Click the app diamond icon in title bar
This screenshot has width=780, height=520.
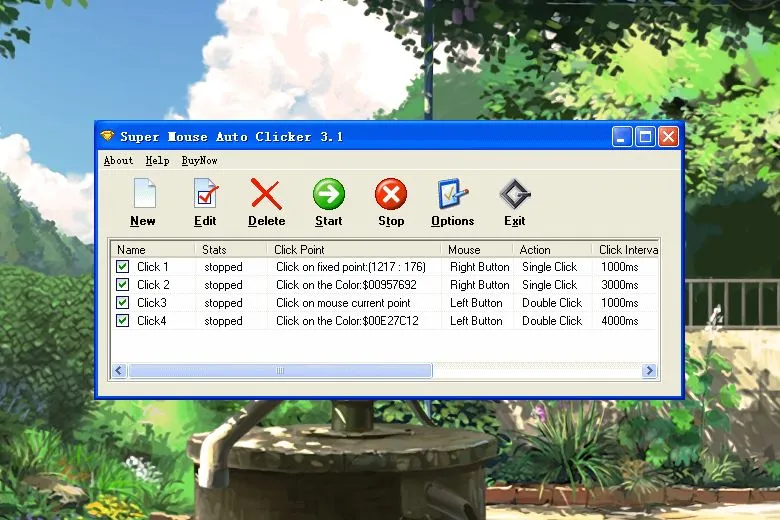pyautogui.click(x=107, y=136)
